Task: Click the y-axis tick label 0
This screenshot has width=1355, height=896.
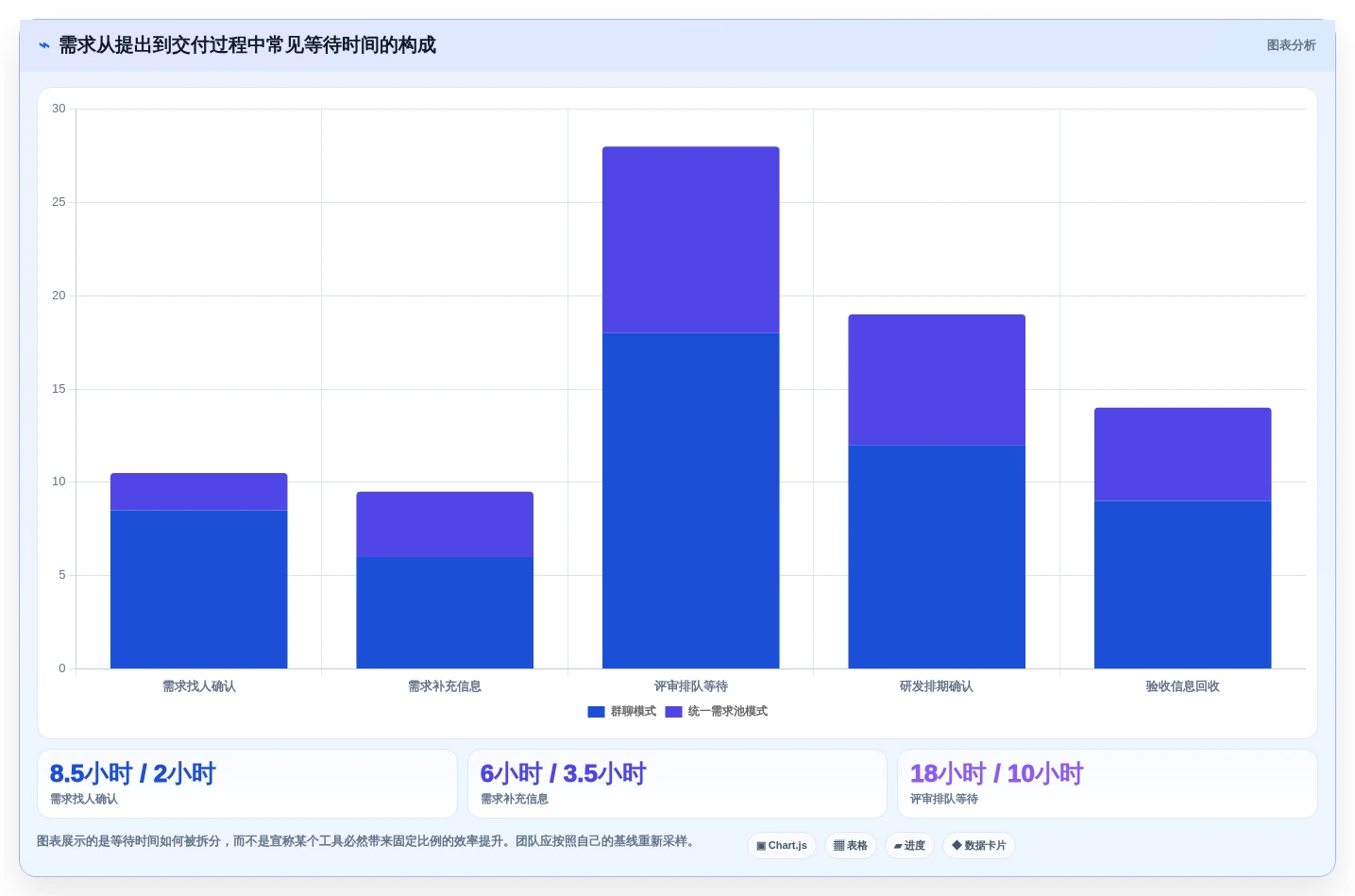Action: 62,668
